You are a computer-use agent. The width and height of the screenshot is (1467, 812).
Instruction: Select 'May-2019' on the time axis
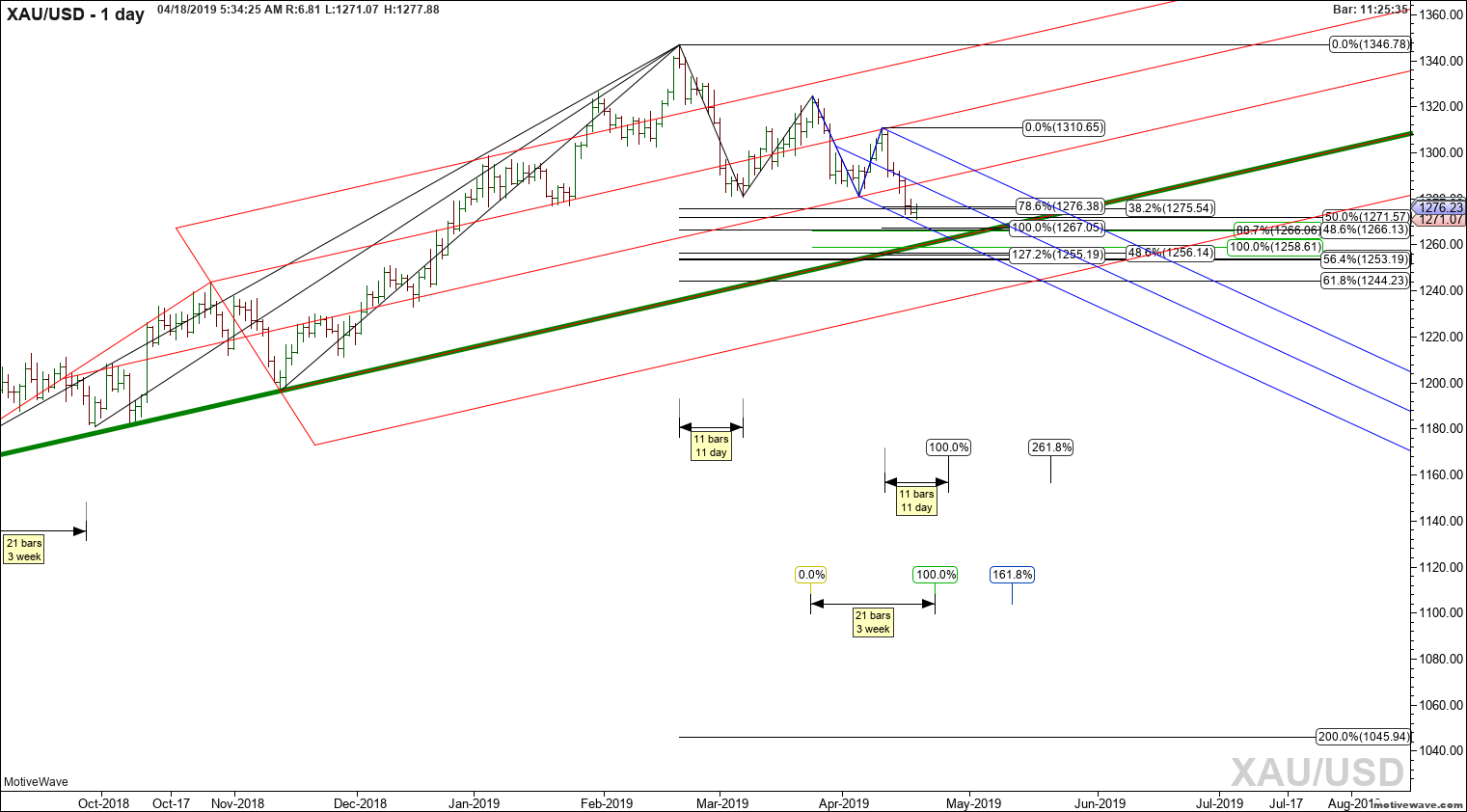coord(973,803)
